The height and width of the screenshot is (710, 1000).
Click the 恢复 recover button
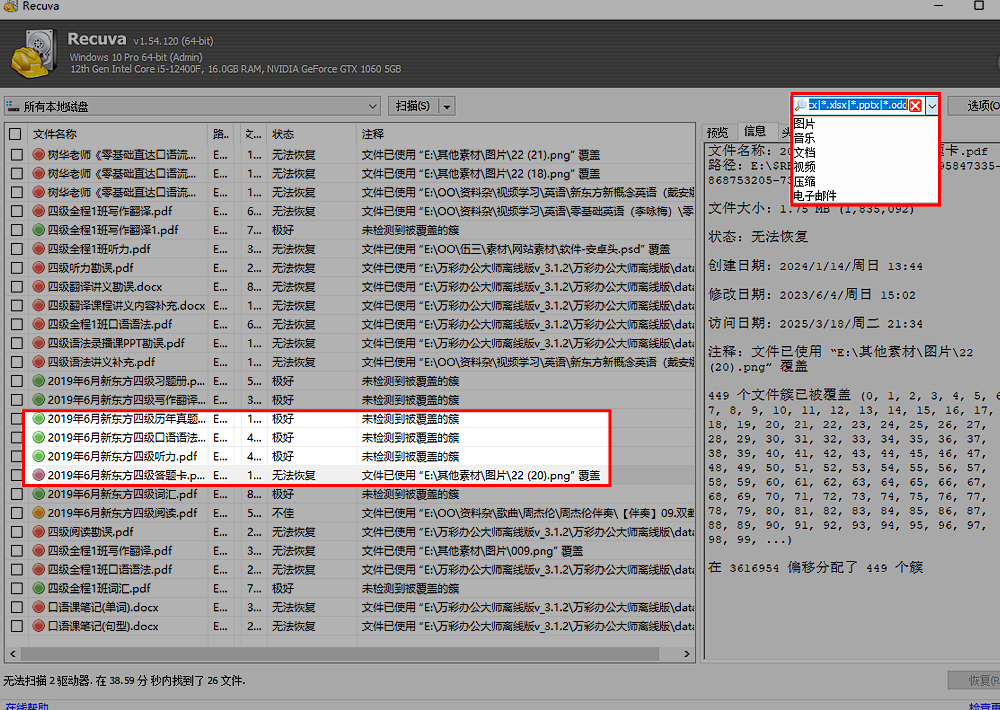(x=974, y=681)
